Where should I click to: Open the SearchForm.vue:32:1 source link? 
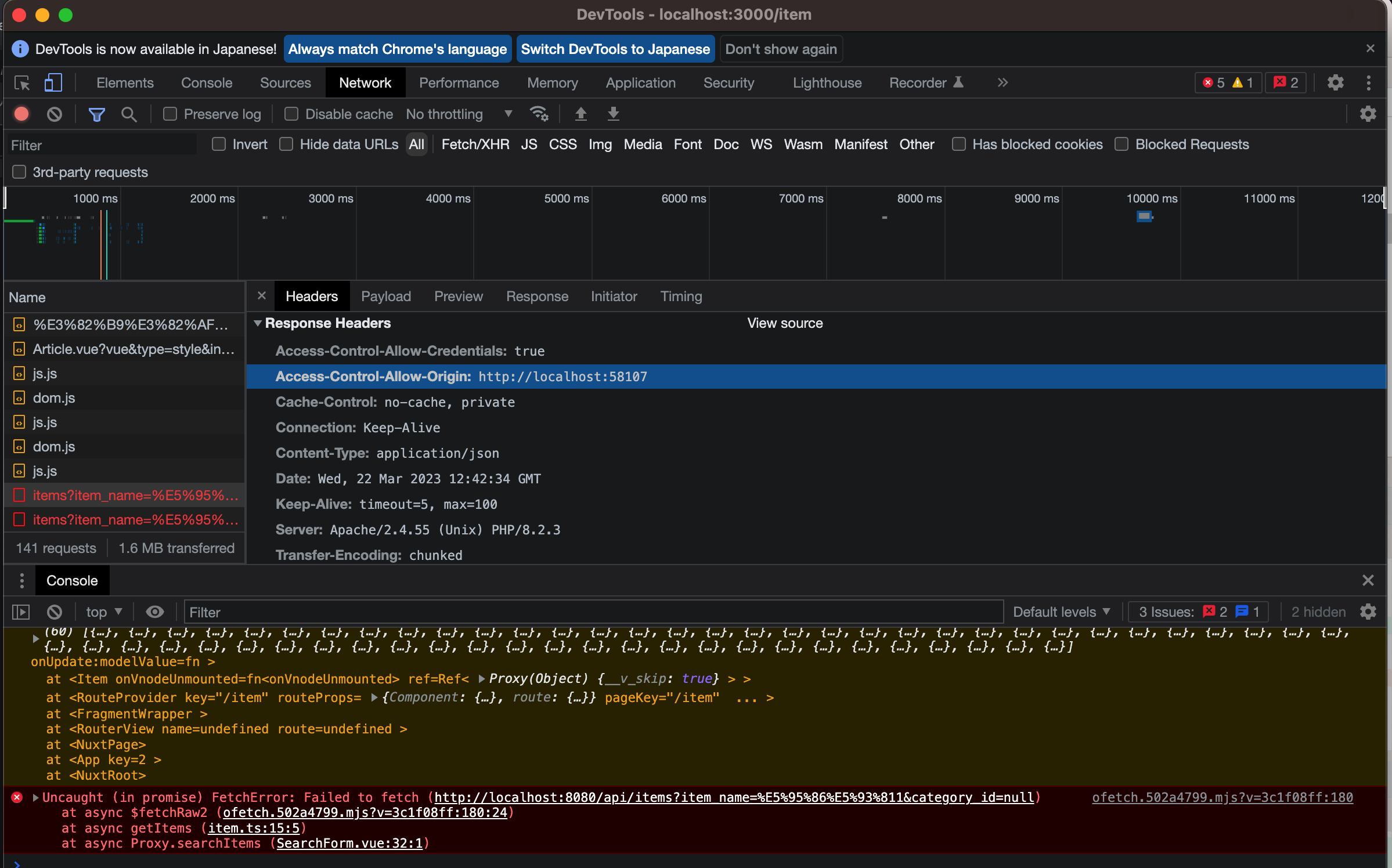pos(349,843)
